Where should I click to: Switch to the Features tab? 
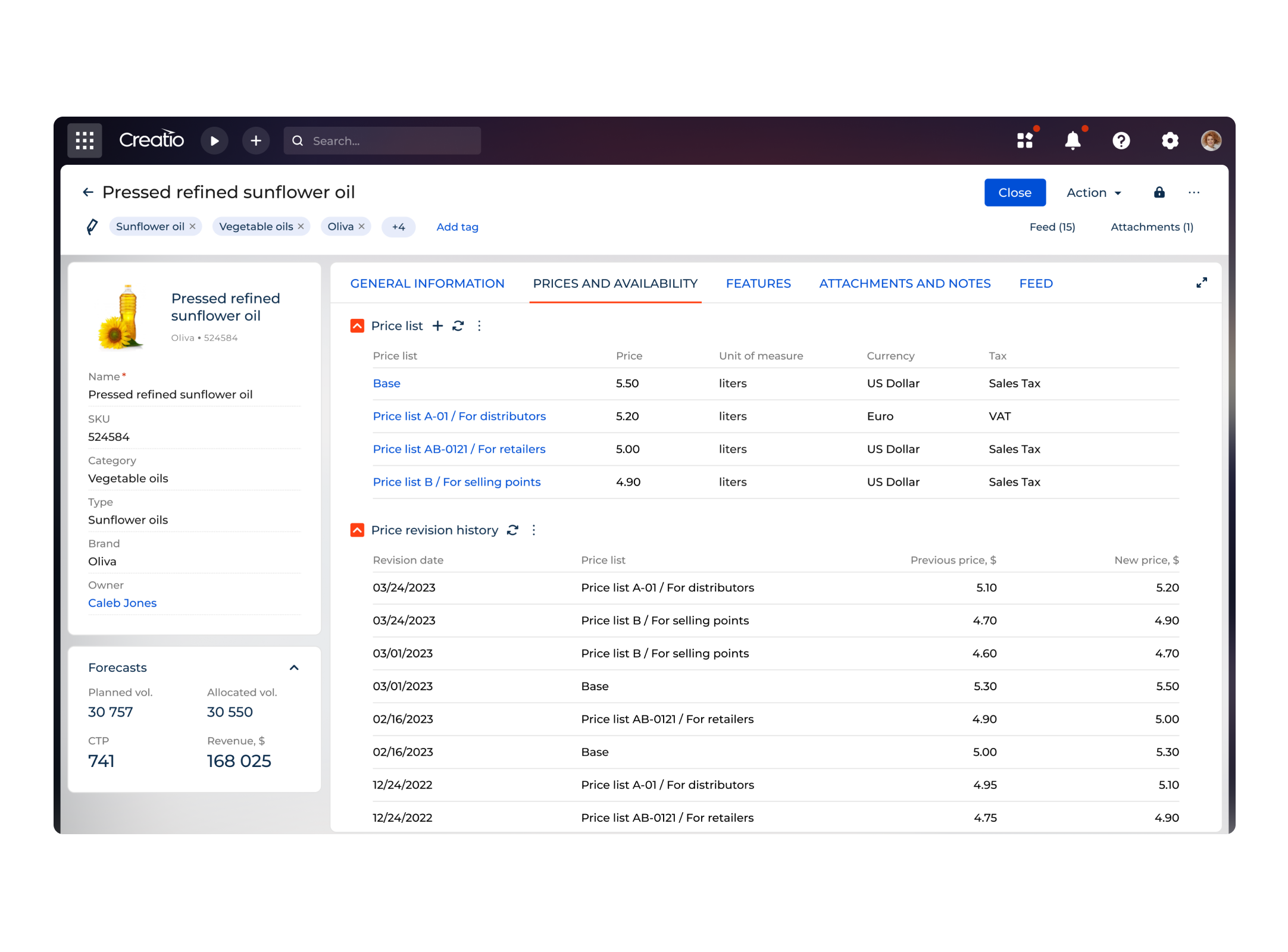(758, 283)
